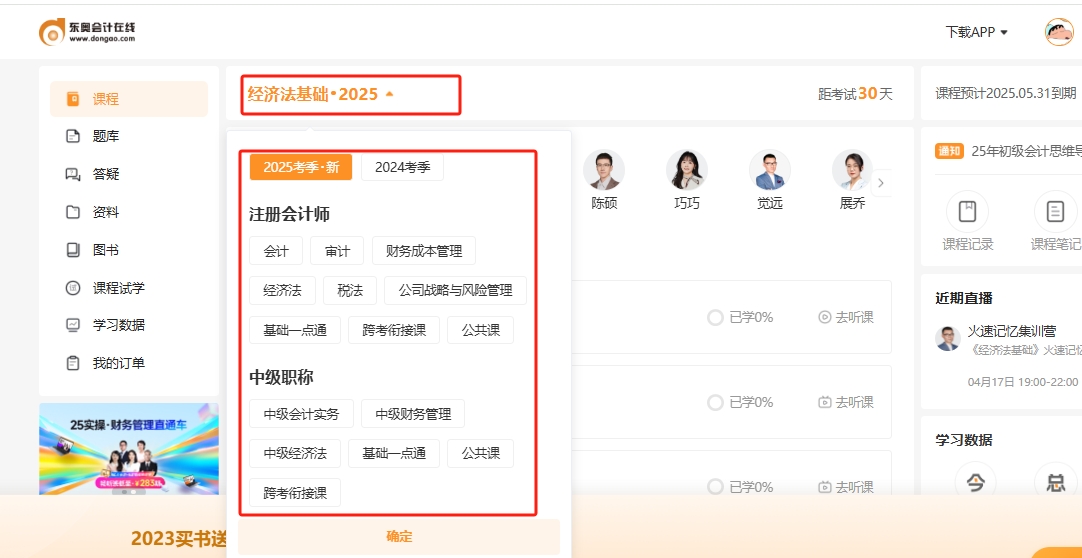This screenshot has height=558, width=1082.
Task: Select the 2025考季·新 tab
Action: pyautogui.click(x=301, y=167)
